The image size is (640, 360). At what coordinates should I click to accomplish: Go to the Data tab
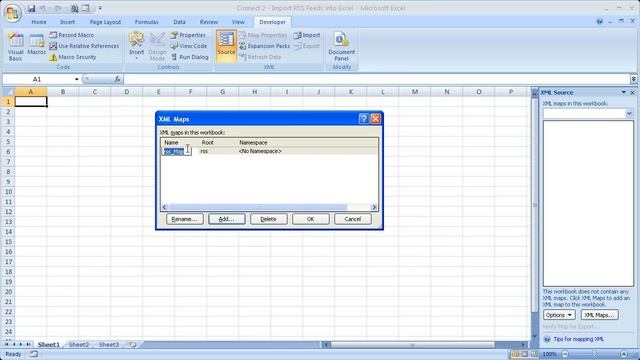point(179,22)
